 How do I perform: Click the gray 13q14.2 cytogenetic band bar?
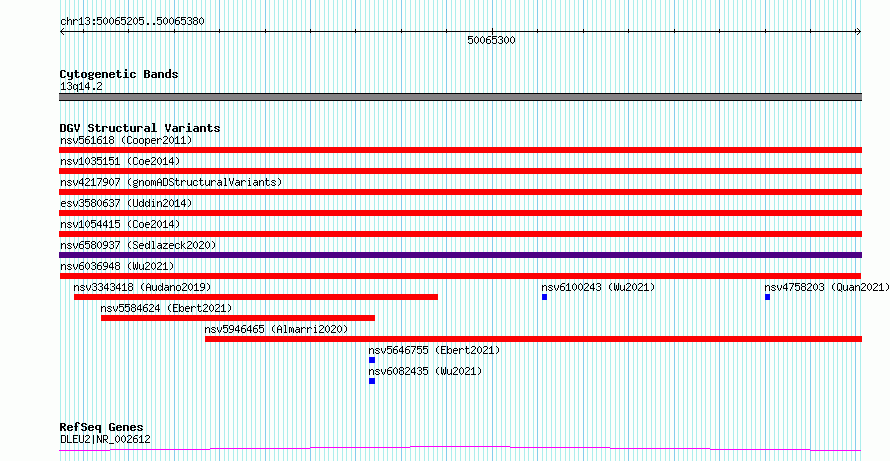point(460,97)
